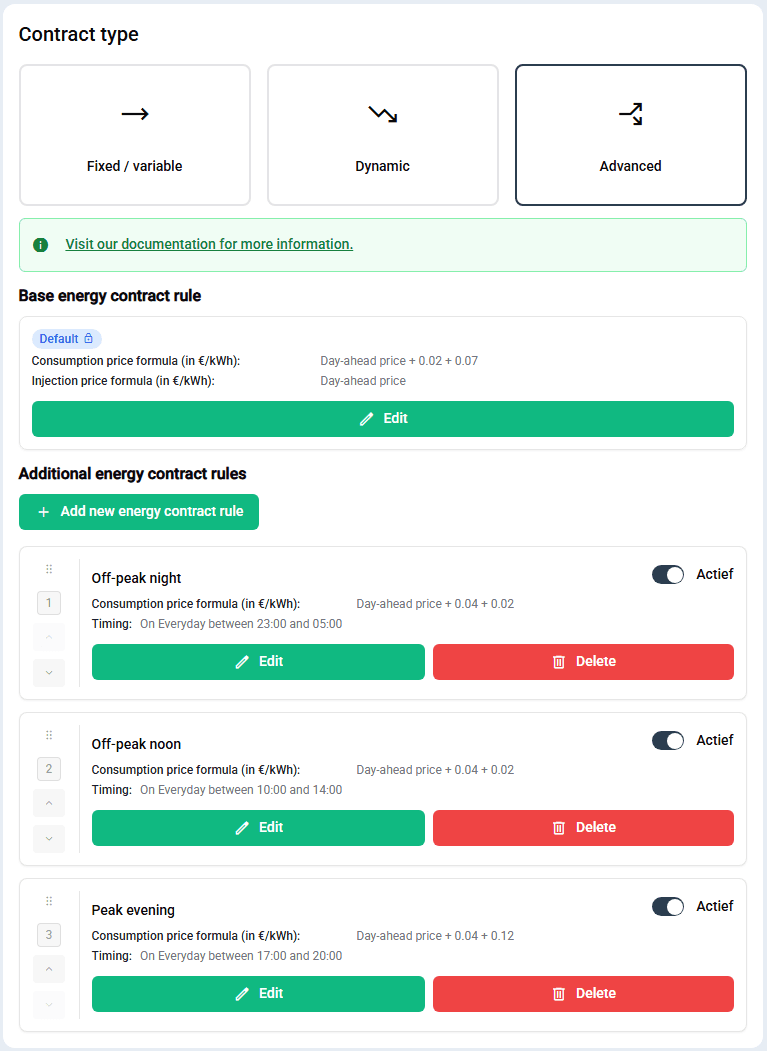Click the drag handle of Off-peak night rule
Image resolution: width=767 pixels, height=1051 pixels.
tap(49, 569)
